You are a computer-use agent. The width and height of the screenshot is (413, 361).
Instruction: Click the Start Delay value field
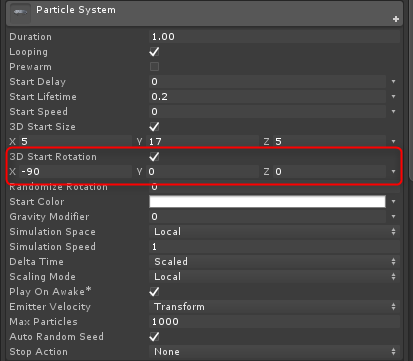[x=267, y=82]
